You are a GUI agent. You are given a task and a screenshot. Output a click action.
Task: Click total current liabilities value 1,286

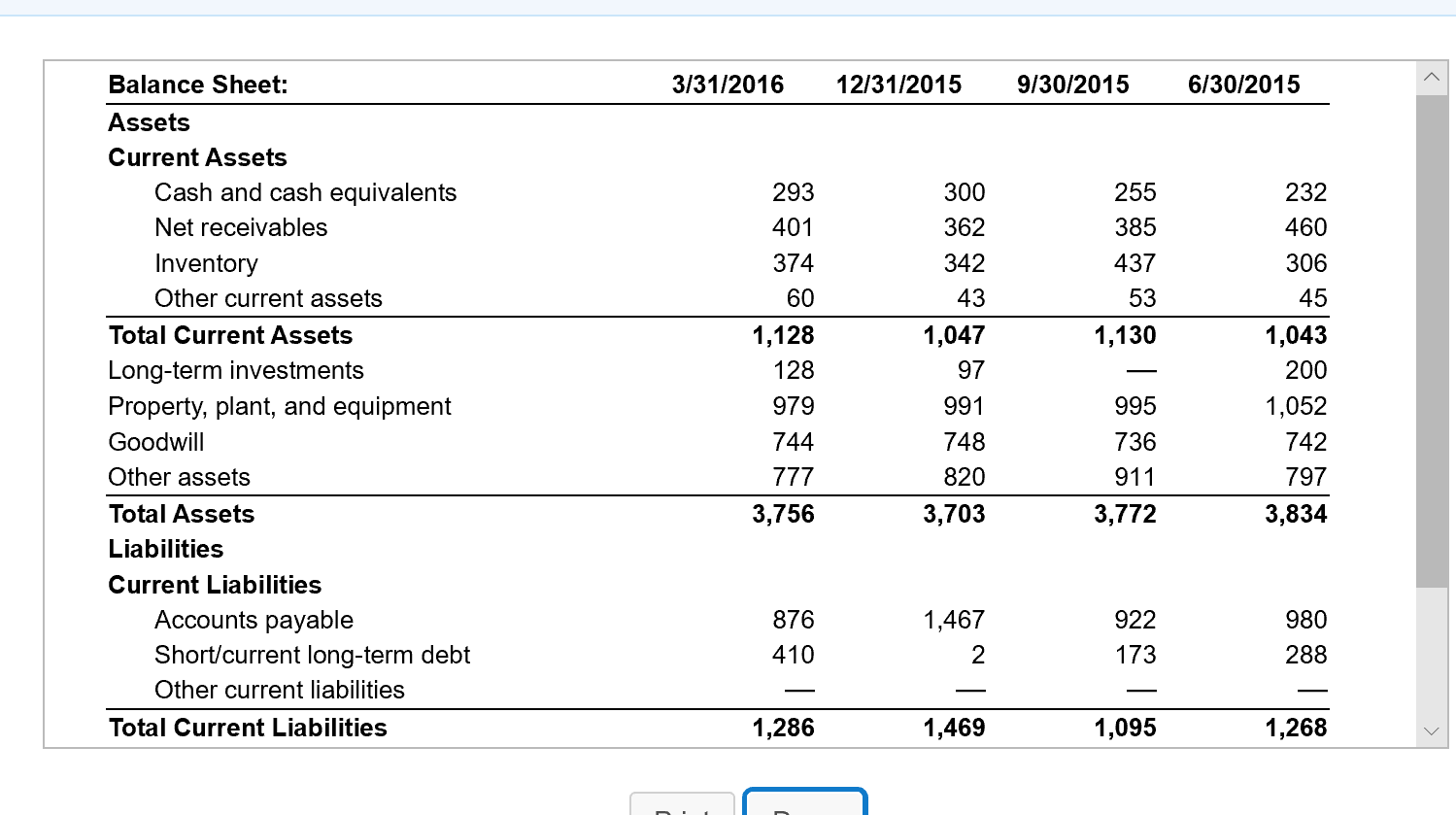[x=784, y=728]
